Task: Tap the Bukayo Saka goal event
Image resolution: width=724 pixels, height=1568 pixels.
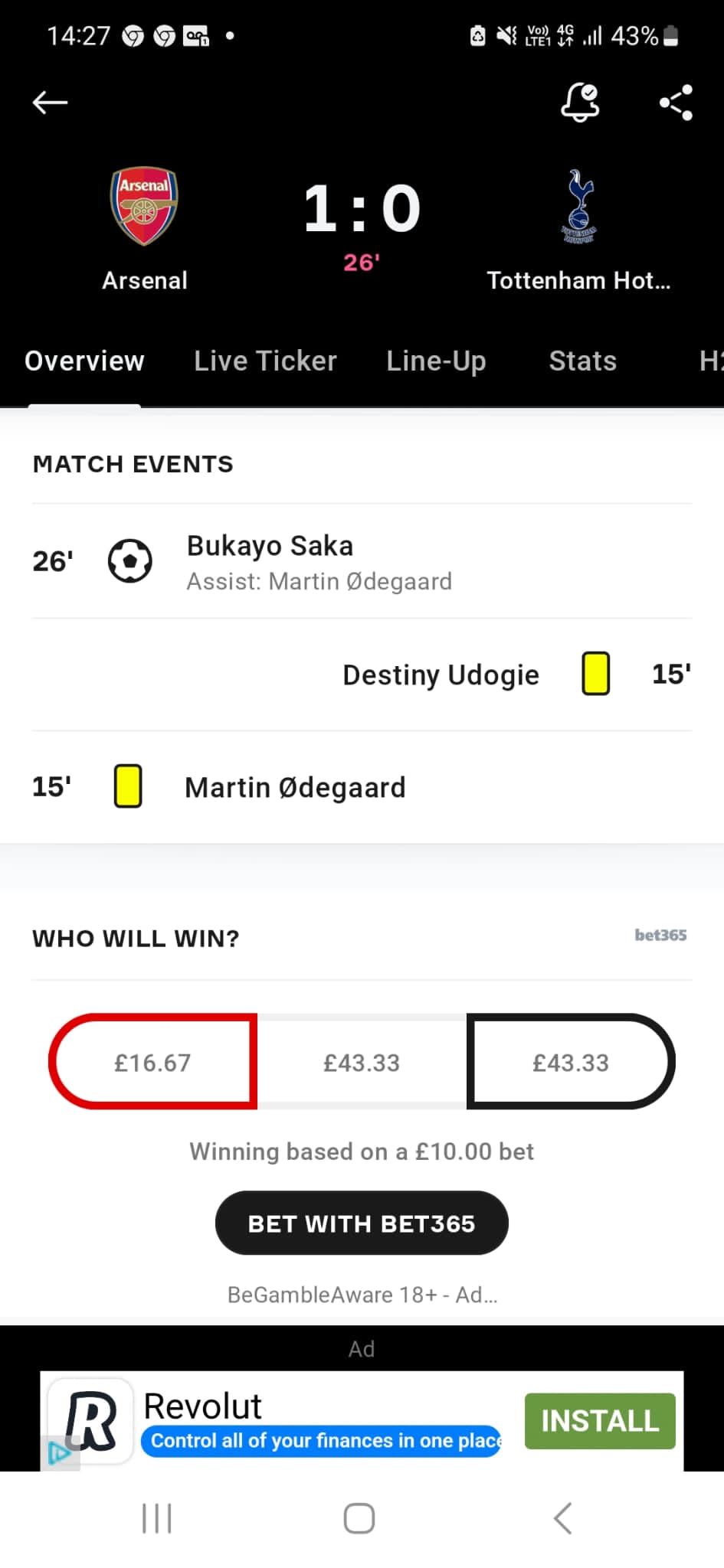Action: (319, 562)
